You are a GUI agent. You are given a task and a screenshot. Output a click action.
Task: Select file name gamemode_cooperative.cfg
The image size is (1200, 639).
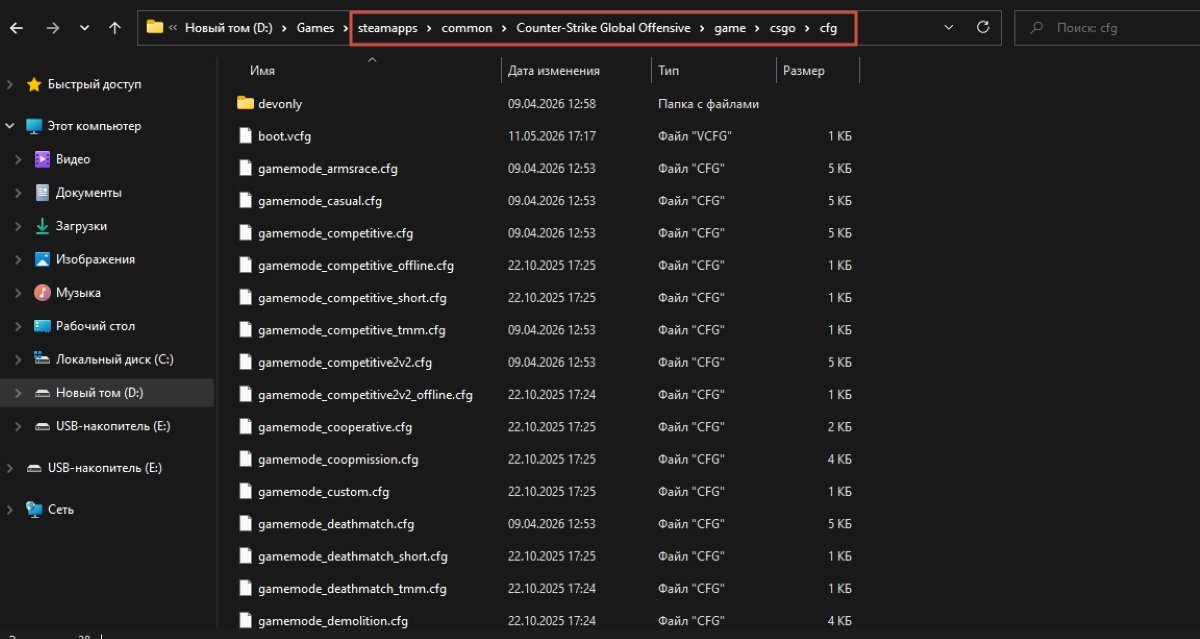pos(335,427)
